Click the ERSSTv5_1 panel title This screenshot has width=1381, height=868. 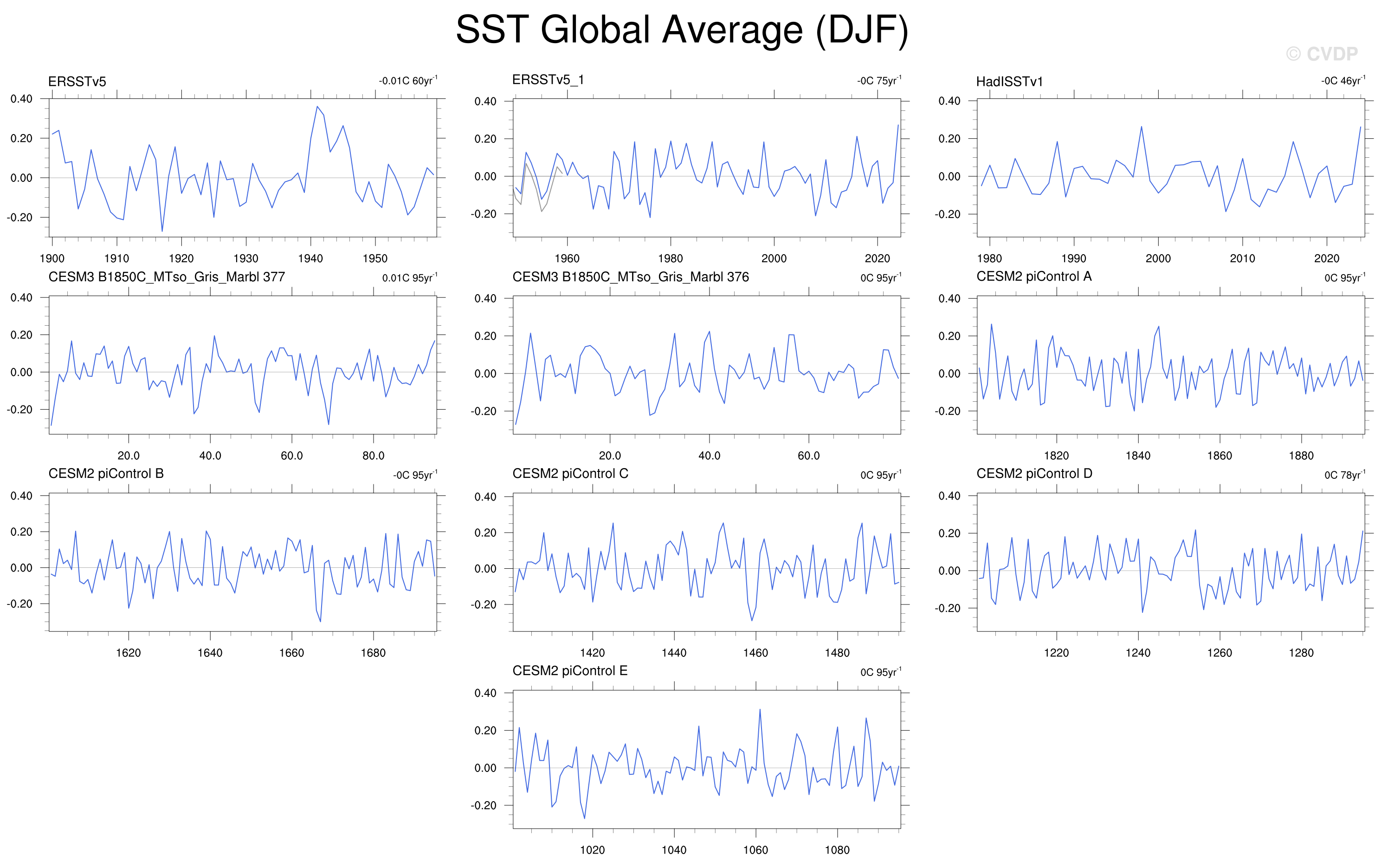pyautogui.click(x=548, y=80)
